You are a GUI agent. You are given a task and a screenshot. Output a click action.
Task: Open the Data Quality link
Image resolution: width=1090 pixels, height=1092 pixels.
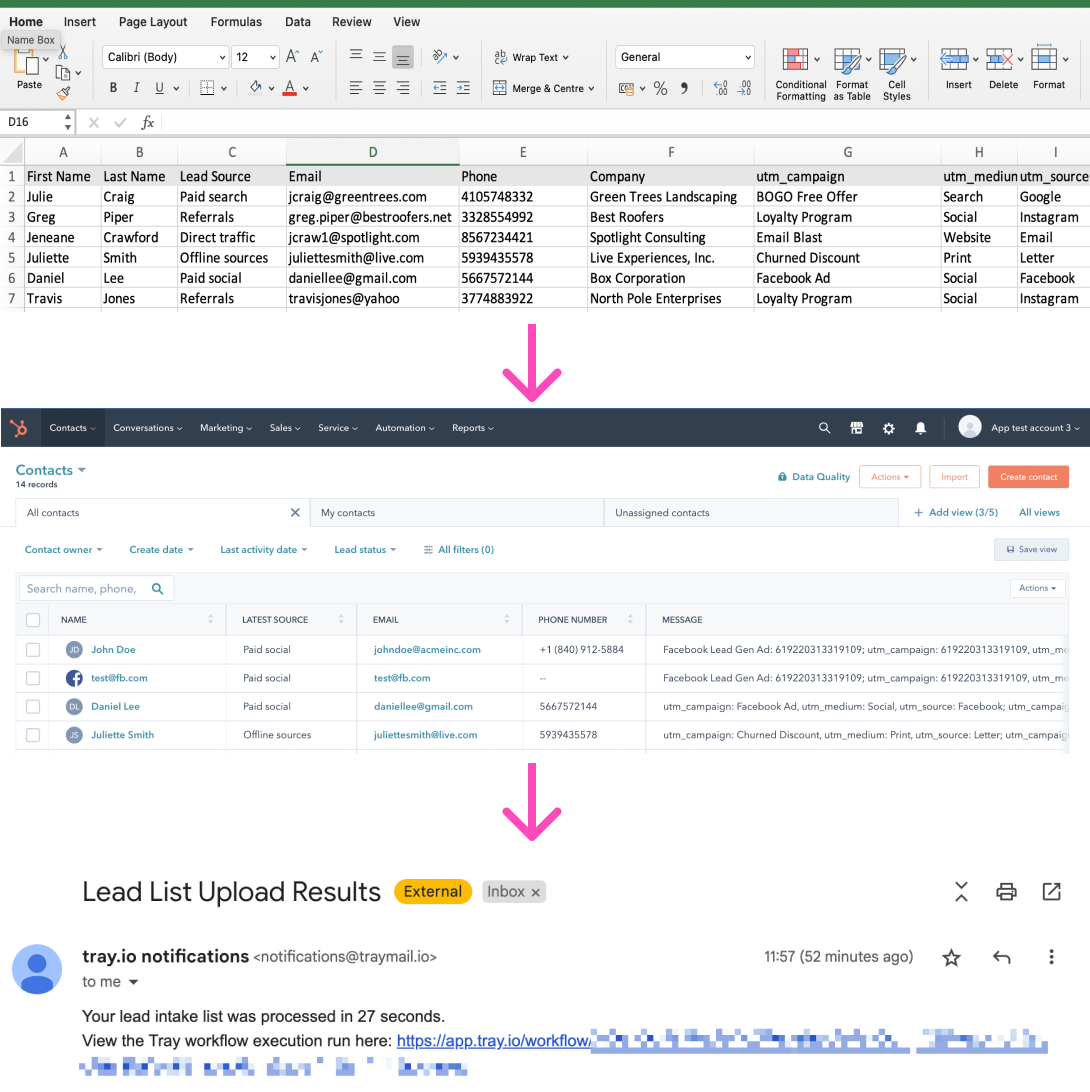[x=813, y=477]
